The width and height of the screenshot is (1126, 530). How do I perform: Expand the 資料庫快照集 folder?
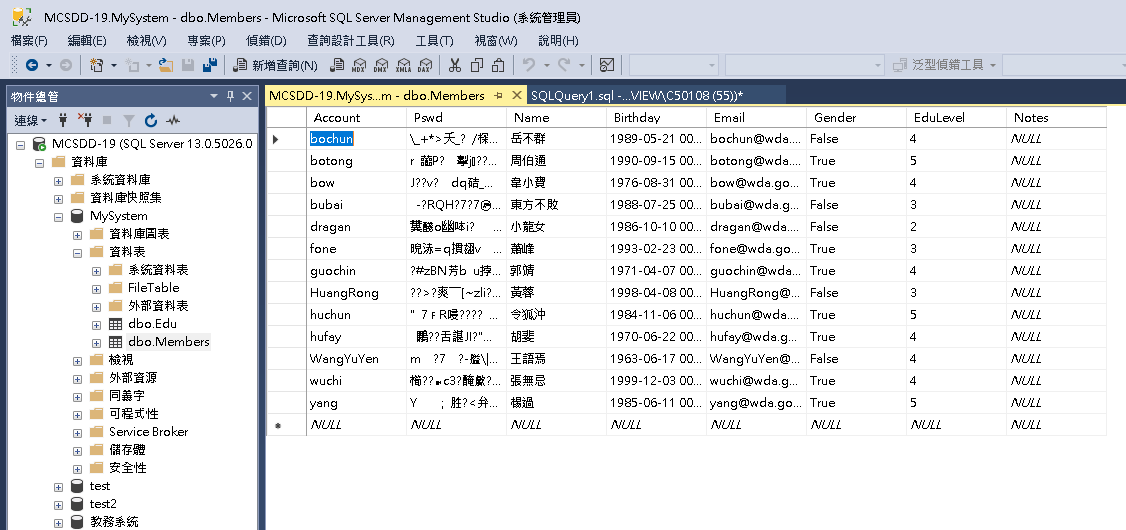pos(58,198)
